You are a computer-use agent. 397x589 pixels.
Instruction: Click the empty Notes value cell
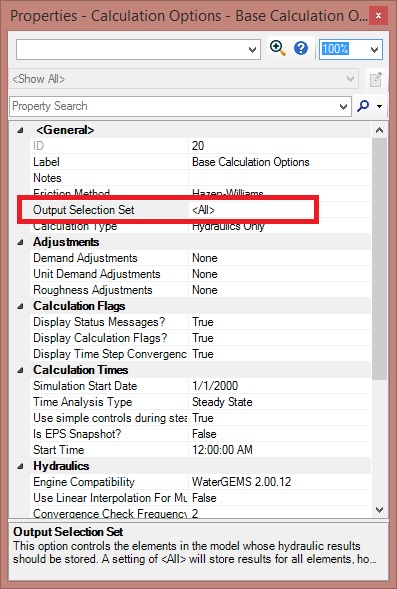point(279,178)
